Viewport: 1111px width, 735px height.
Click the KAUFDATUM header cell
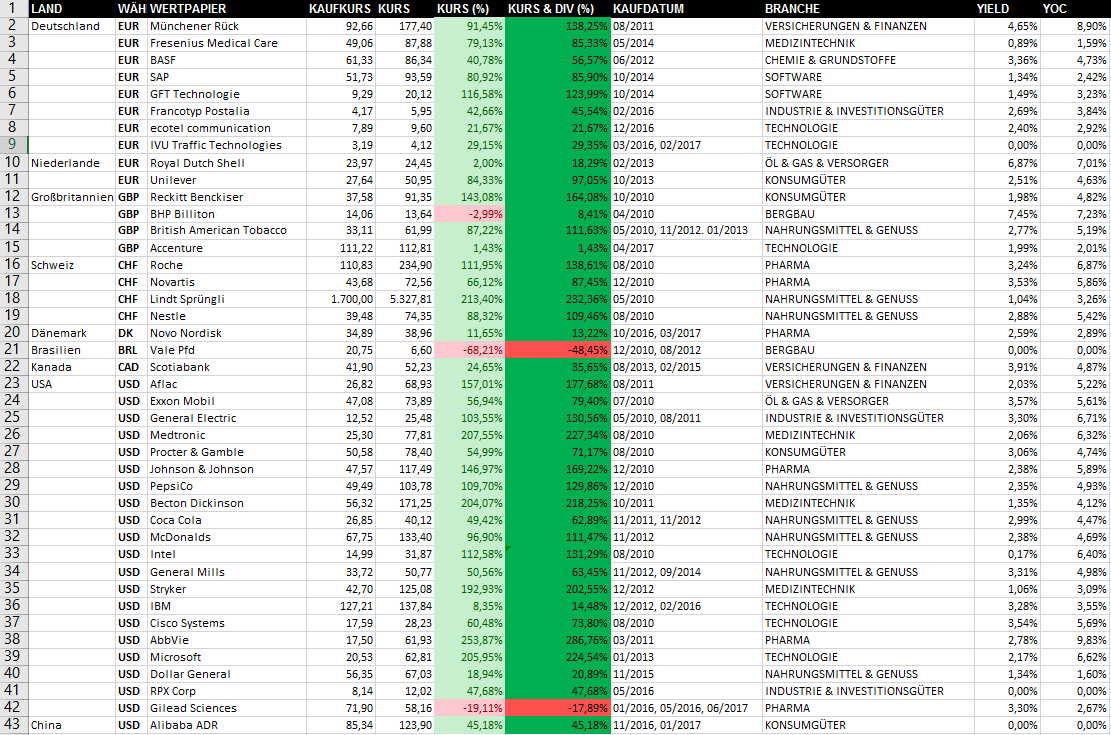(x=686, y=9)
